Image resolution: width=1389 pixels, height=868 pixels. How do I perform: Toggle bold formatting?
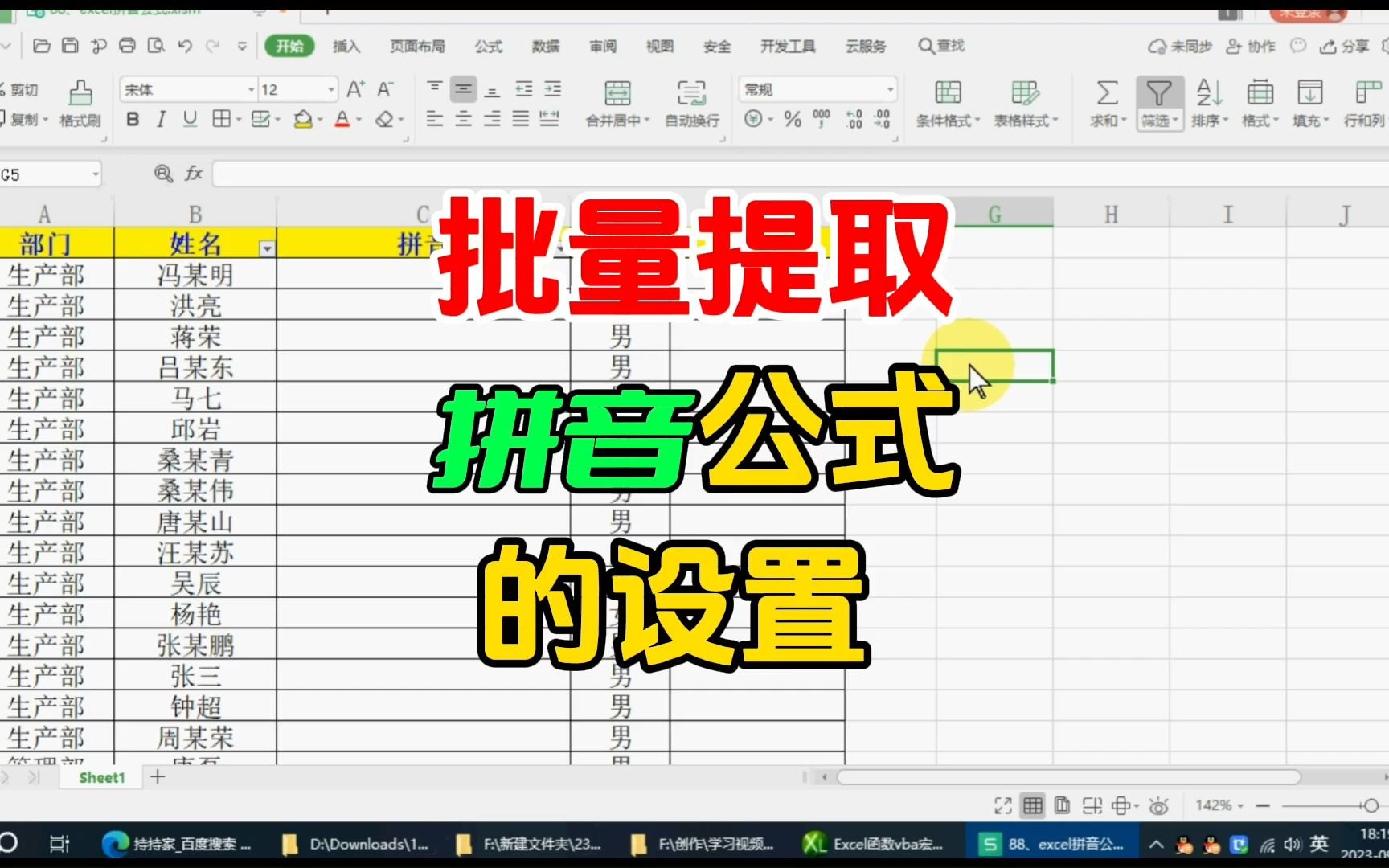pos(132,119)
